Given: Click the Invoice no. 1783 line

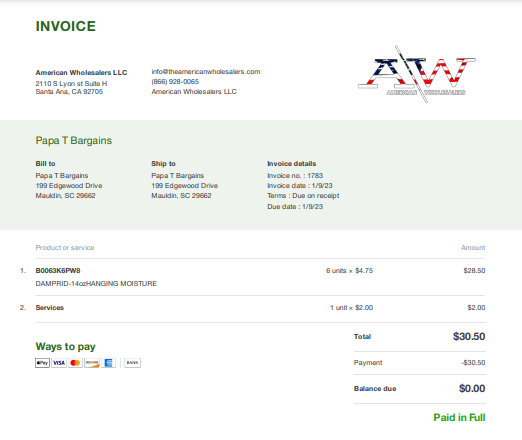Looking at the screenshot, I should [295, 176].
